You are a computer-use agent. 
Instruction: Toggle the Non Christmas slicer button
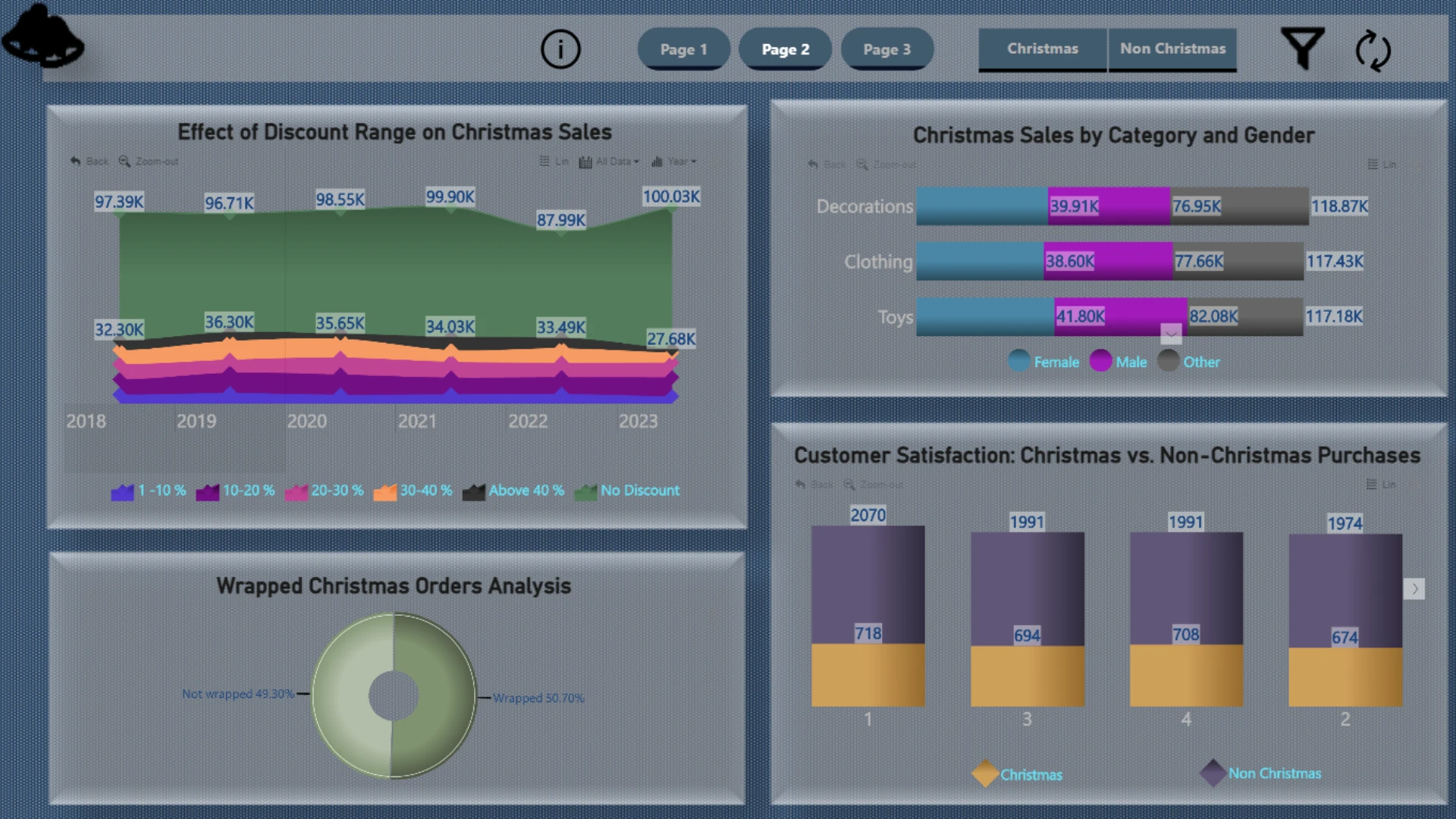coord(1172,49)
